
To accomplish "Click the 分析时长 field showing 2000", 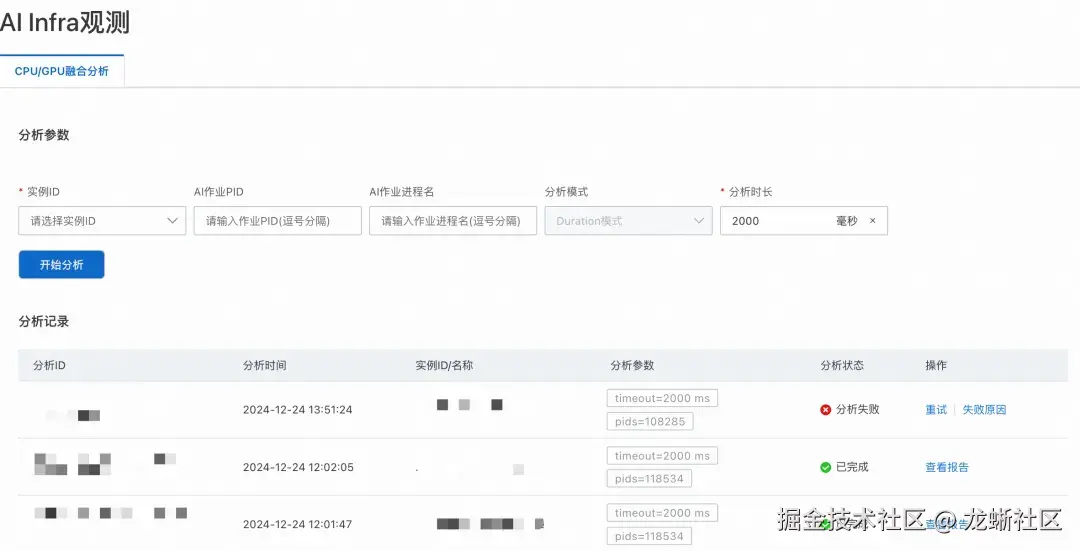I will (x=804, y=221).
